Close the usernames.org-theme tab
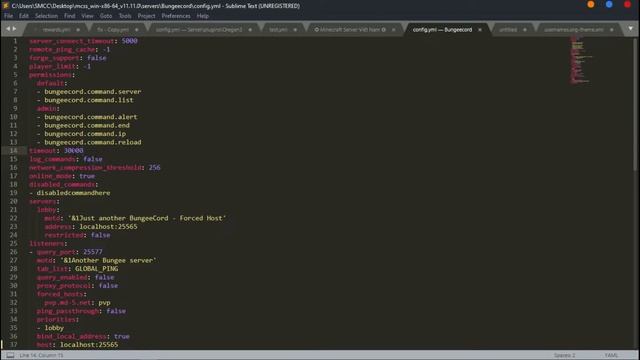640x360 pixels. [x=611, y=30]
